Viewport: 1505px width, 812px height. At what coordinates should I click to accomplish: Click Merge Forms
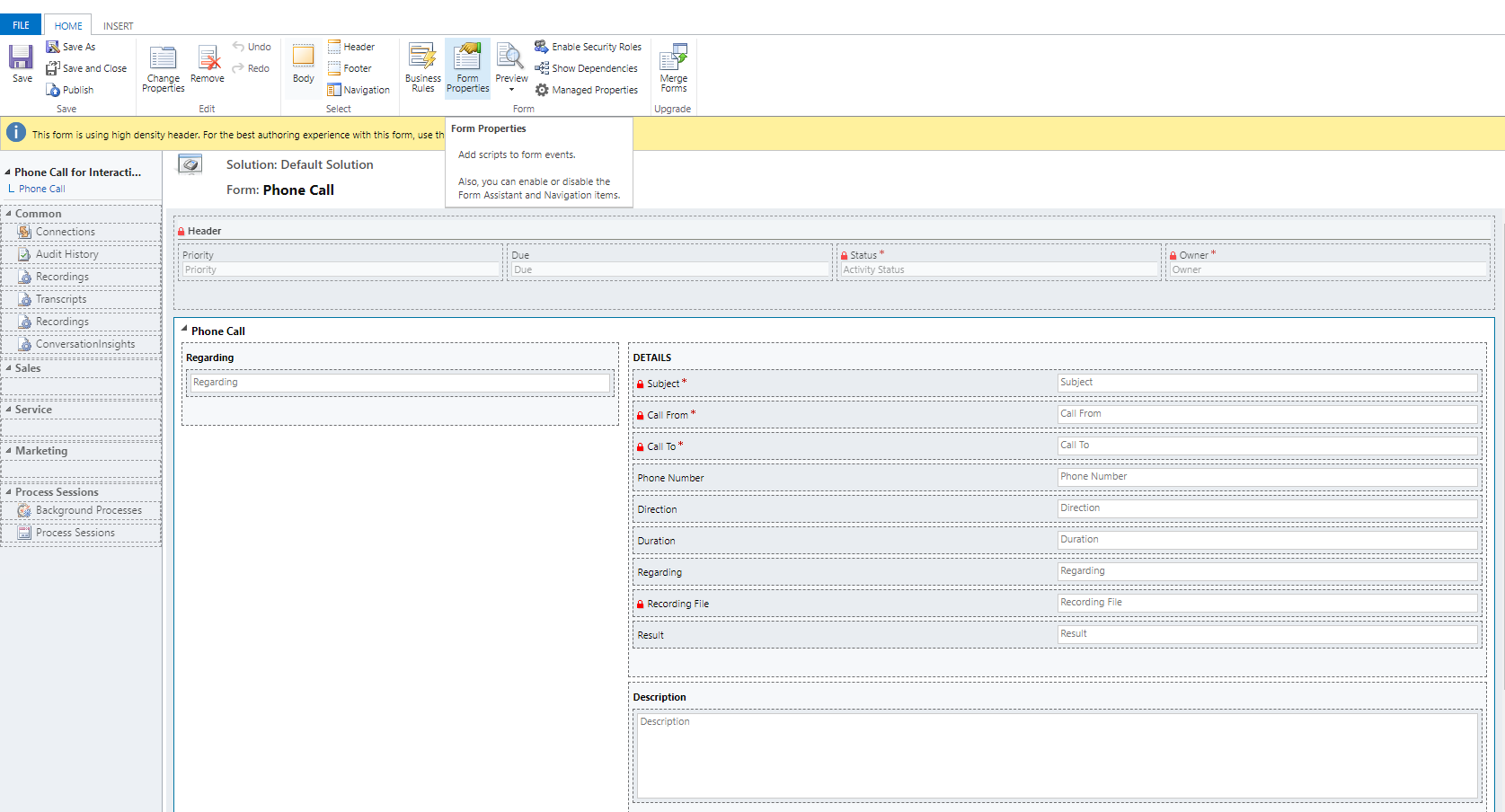[674, 68]
